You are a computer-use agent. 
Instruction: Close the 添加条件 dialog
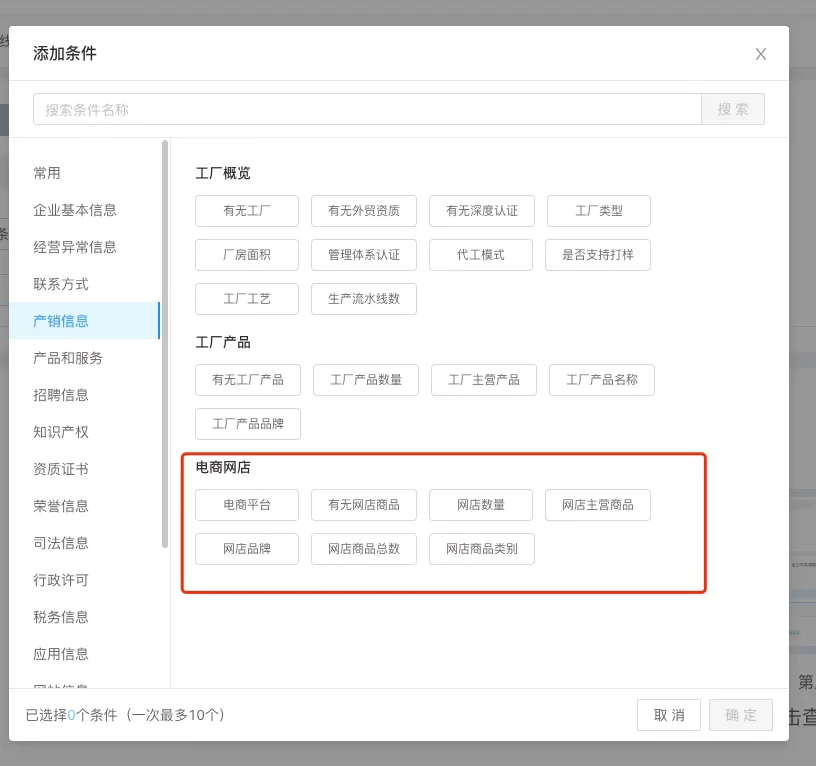(x=761, y=54)
